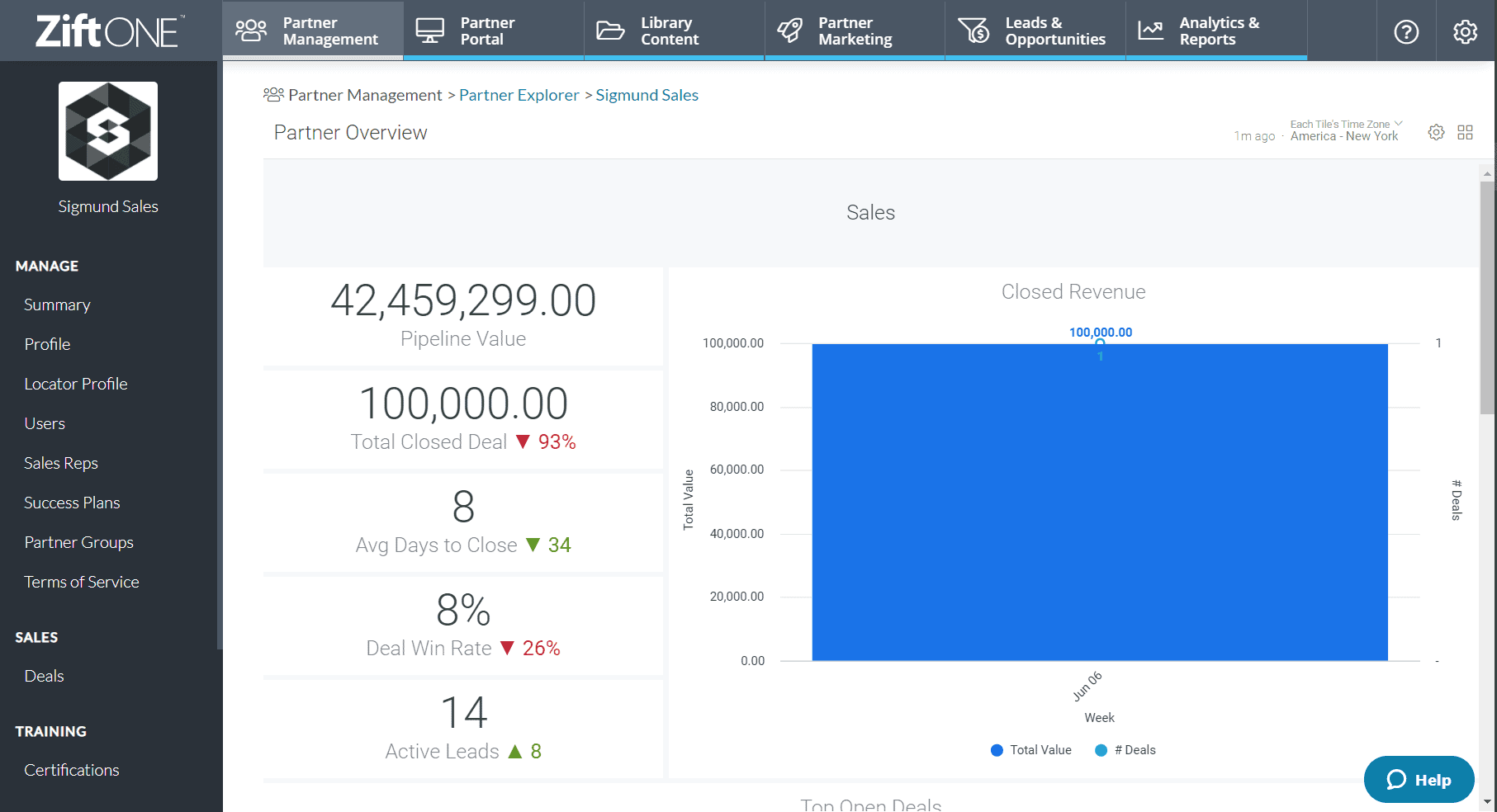
Task: Open the Partner Portal tab
Action: pos(494,31)
